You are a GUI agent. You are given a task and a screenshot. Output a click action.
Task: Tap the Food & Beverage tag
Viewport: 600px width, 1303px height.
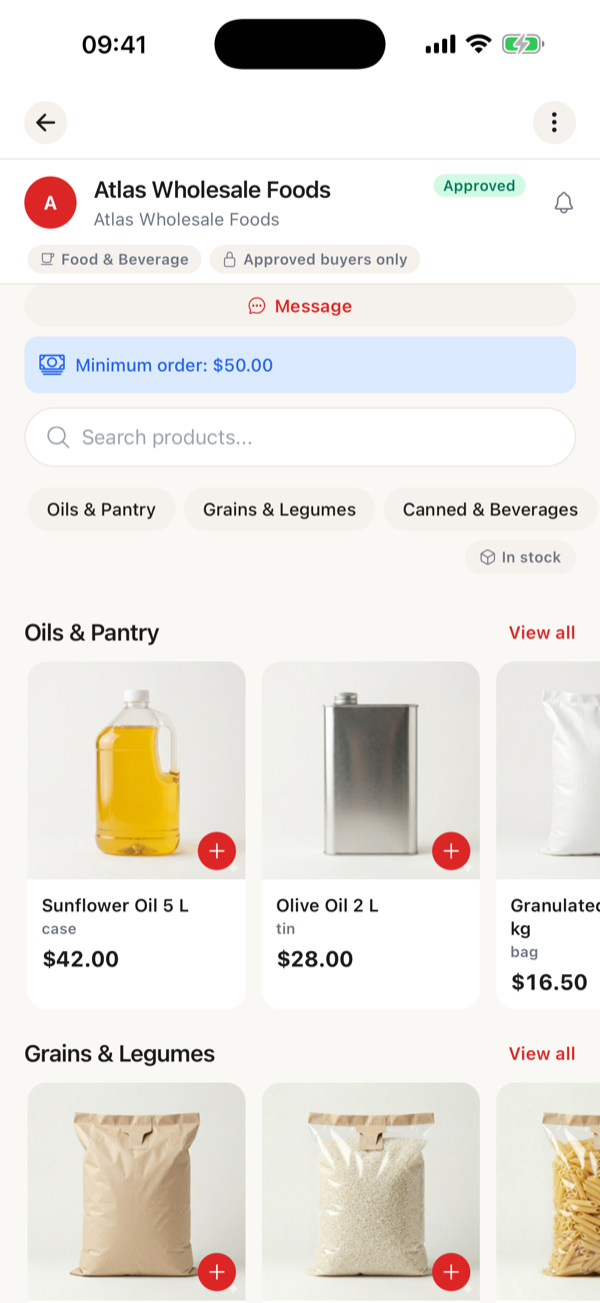pyautogui.click(x=114, y=259)
